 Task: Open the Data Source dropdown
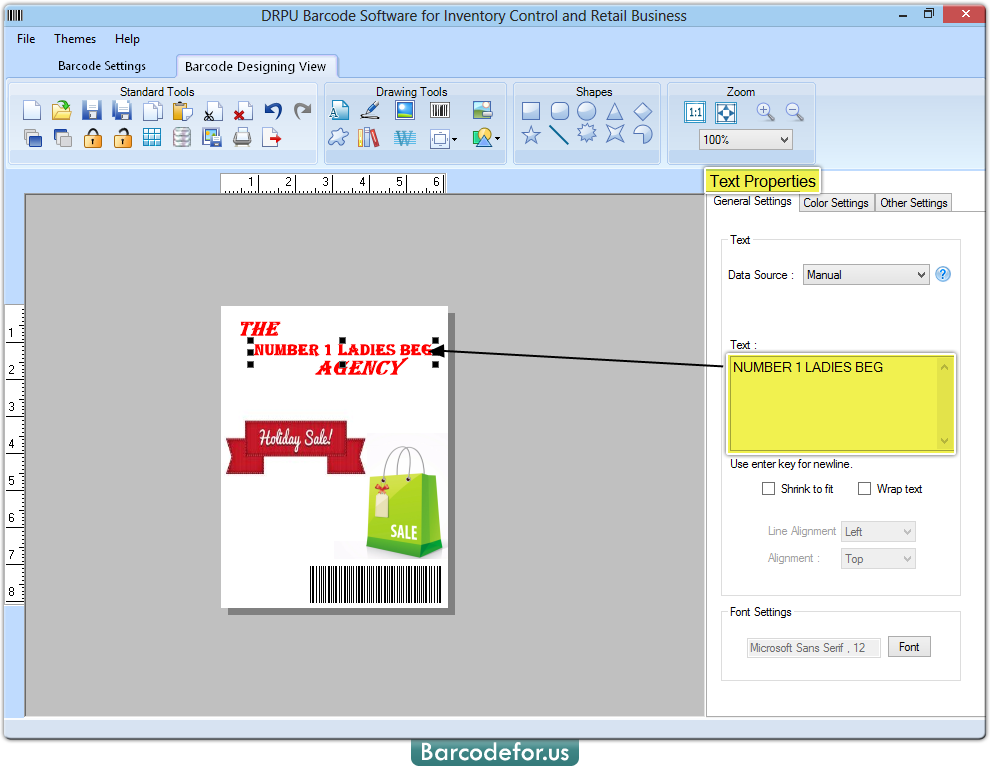[x=866, y=273]
